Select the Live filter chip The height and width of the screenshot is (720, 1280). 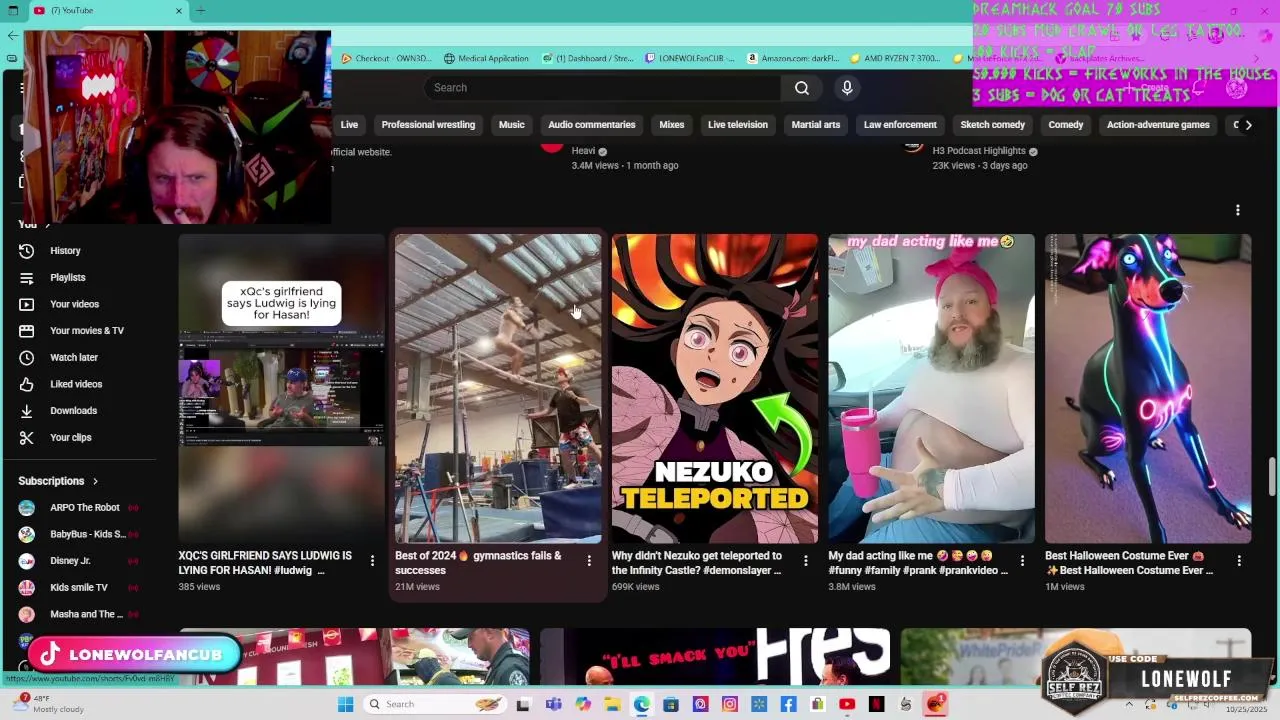[349, 125]
